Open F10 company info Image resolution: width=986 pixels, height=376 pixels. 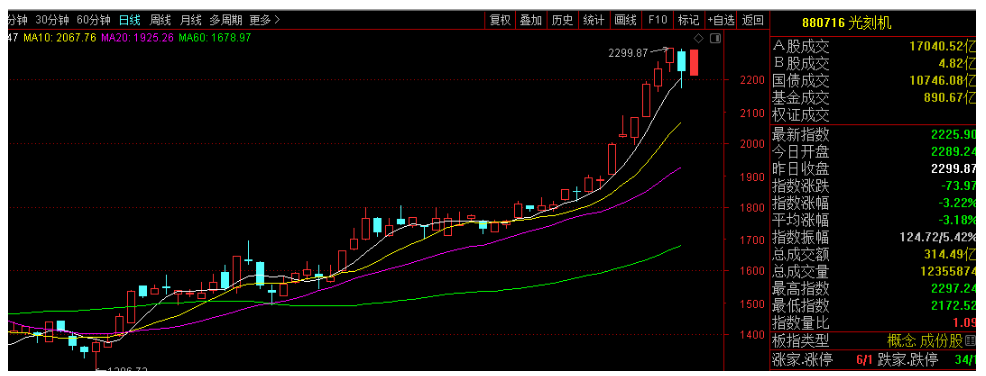(x=657, y=20)
